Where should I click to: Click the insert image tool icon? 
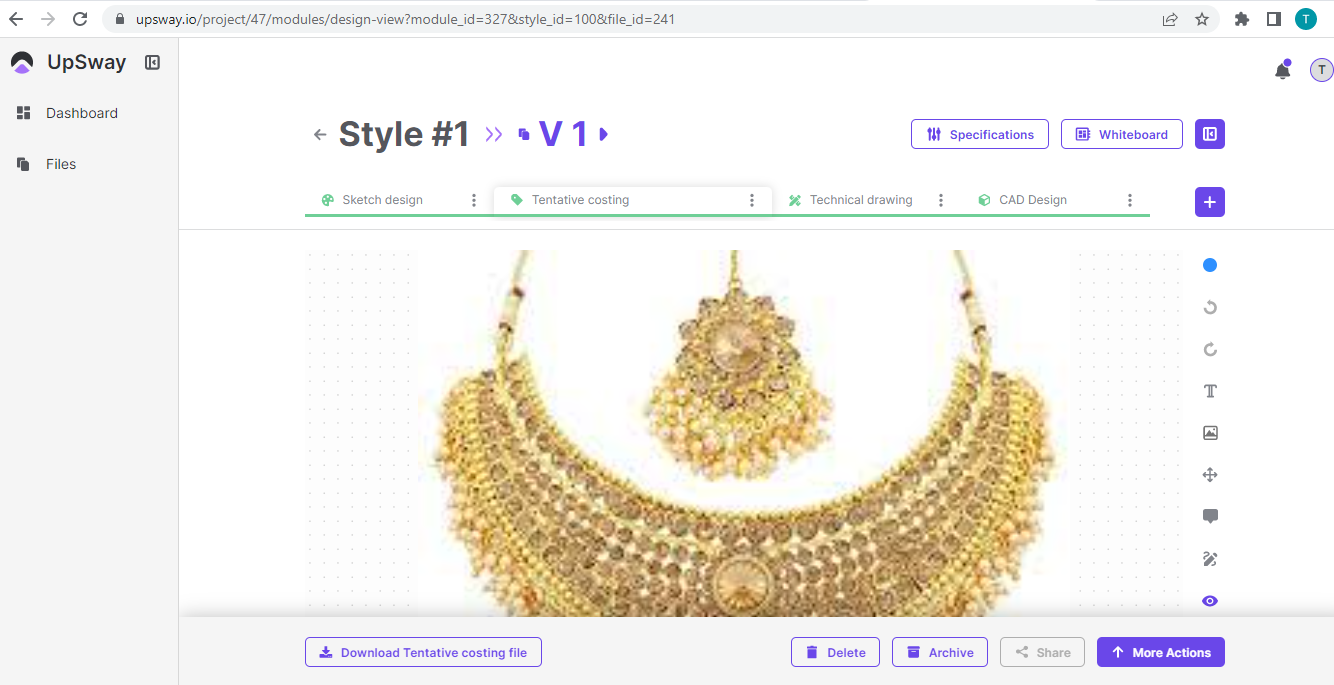point(1210,433)
